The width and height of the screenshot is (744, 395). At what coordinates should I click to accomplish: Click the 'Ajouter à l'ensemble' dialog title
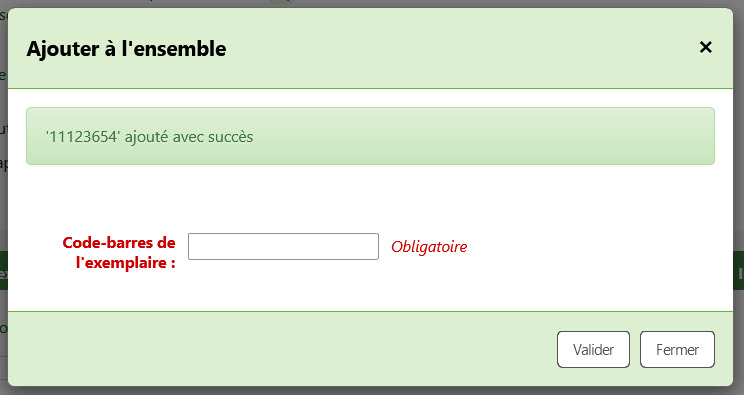tap(126, 48)
